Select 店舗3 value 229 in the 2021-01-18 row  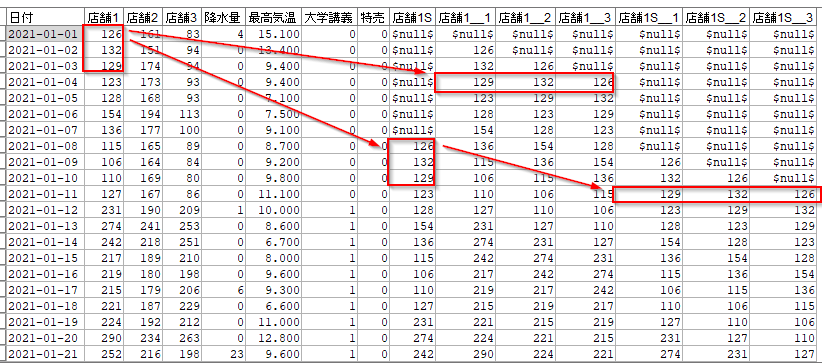pos(181,306)
